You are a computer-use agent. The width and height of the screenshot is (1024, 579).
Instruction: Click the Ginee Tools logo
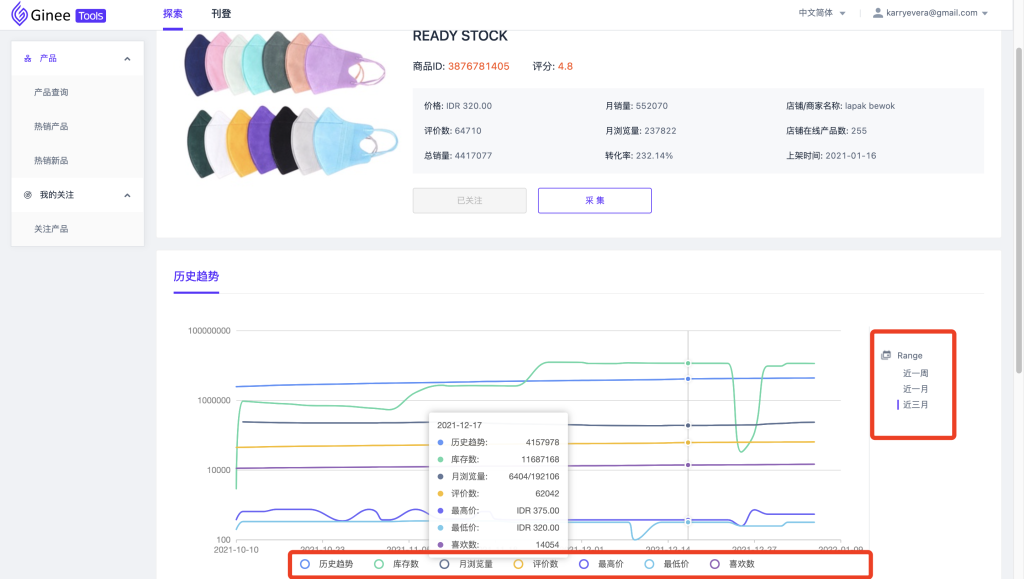[x=58, y=14]
